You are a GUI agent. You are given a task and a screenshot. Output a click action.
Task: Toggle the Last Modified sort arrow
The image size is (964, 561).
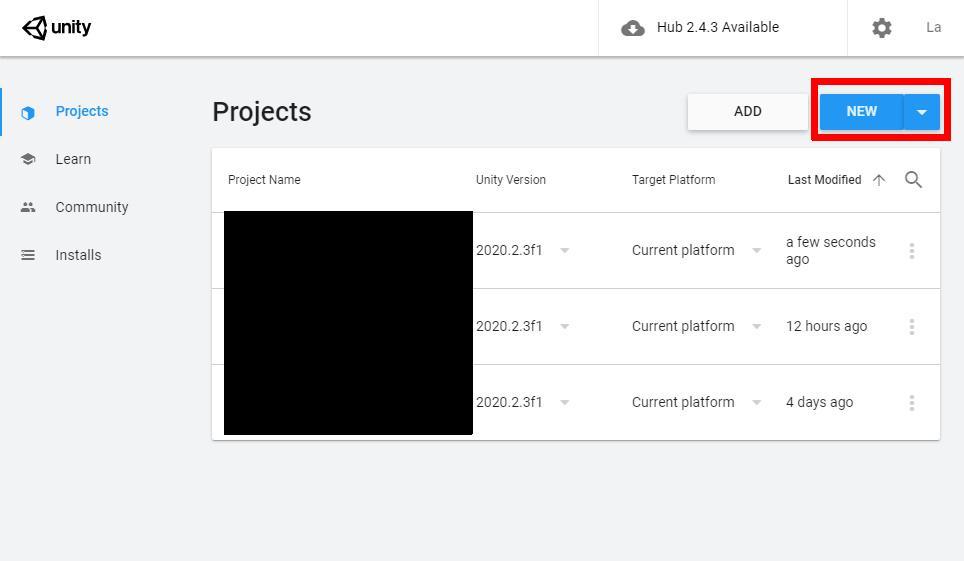879,180
